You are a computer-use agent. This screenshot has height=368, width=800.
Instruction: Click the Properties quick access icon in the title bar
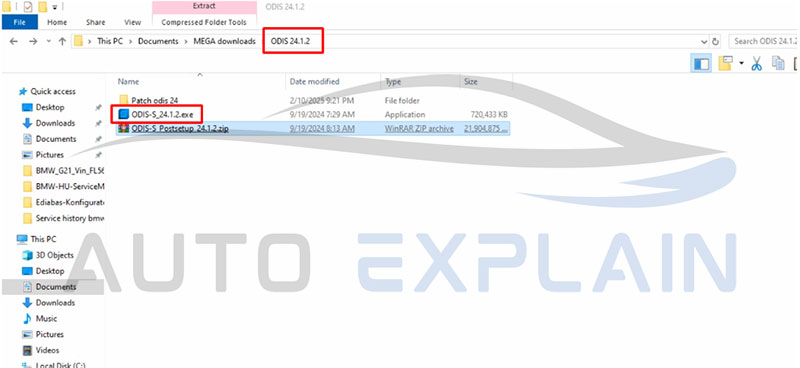pos(27,7)
